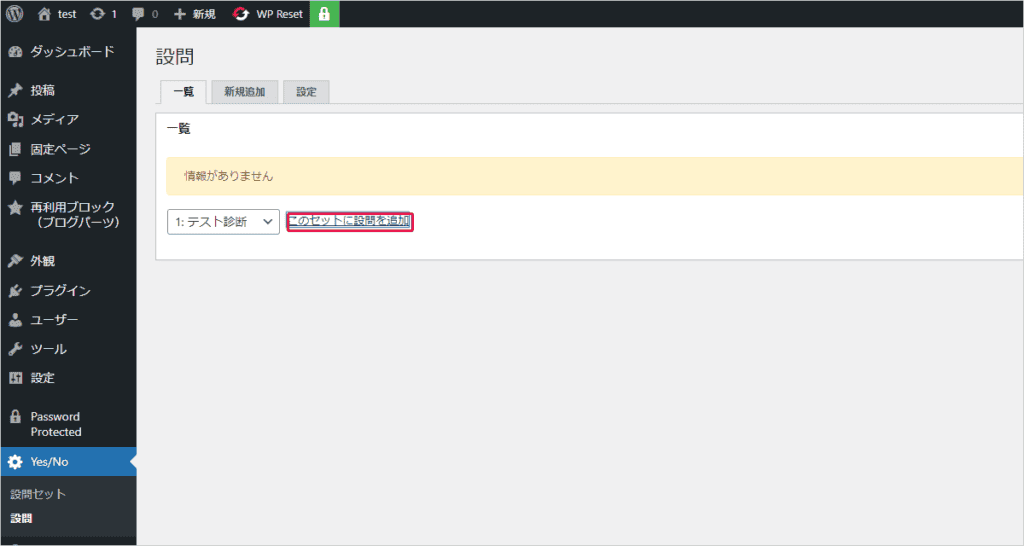
Task: Switch to the 新規追加 tab
Action: point(245,92)
